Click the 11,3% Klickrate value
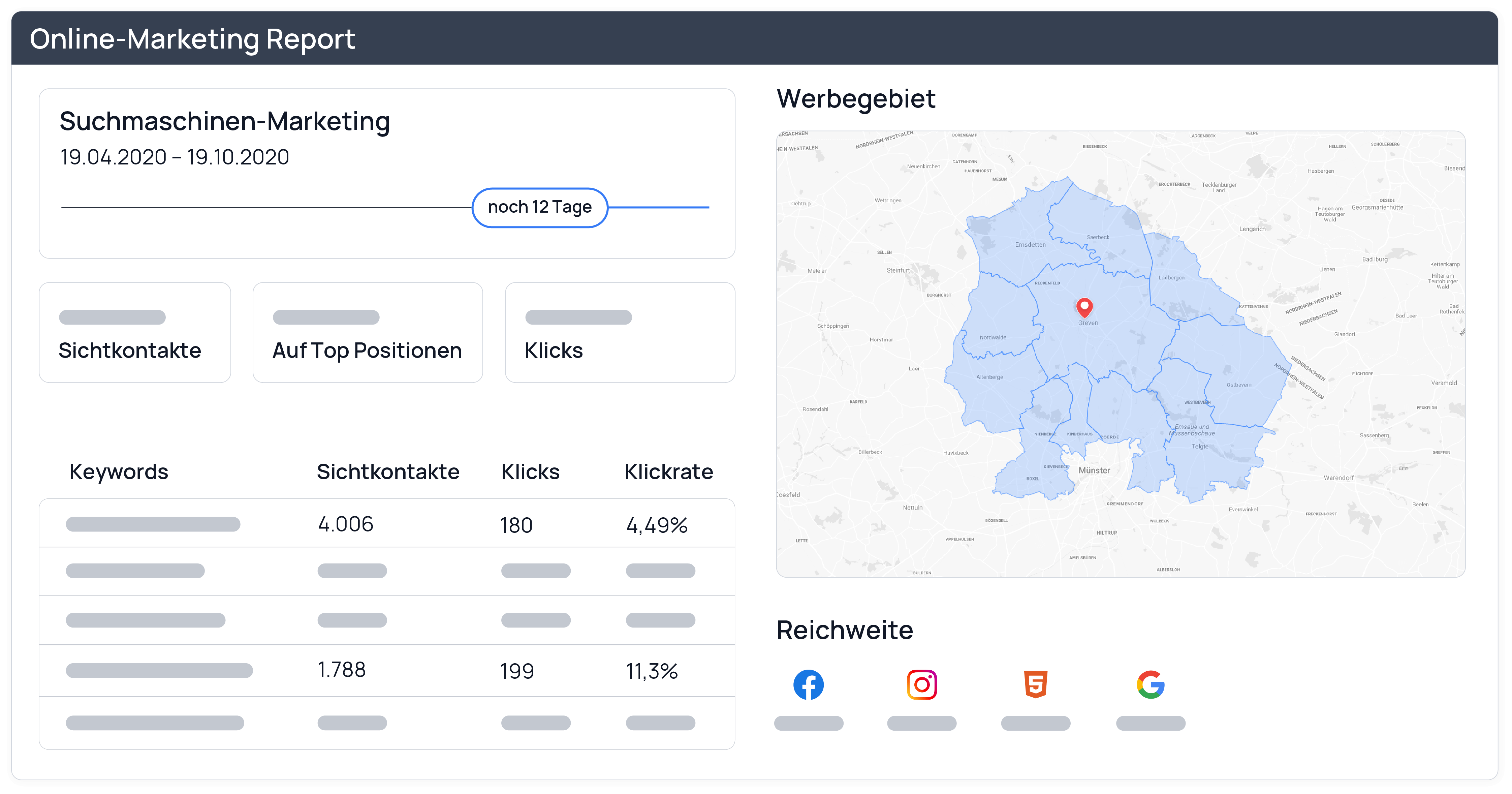This screenshot has height=794, width=1512. (652, 671)
